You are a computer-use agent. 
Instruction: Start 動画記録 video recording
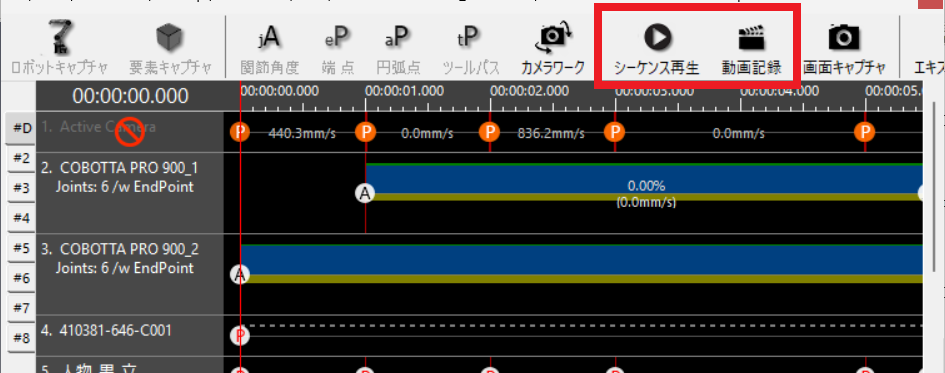pyautogui.click(x=751, y=37)
